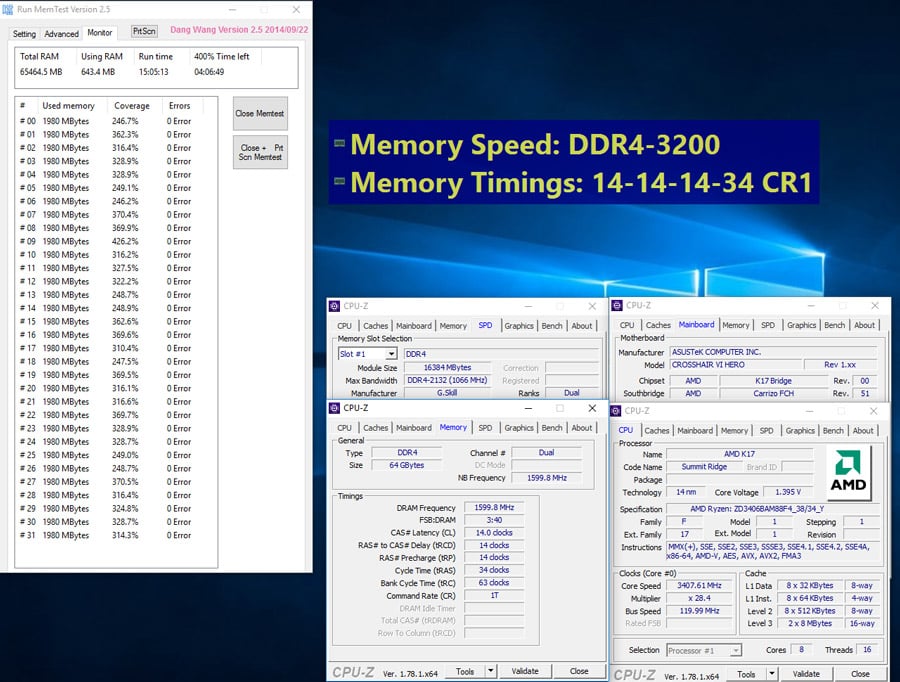
Task: Click CAS# Latency value 14.0 clocks
Action: point(494,533)
